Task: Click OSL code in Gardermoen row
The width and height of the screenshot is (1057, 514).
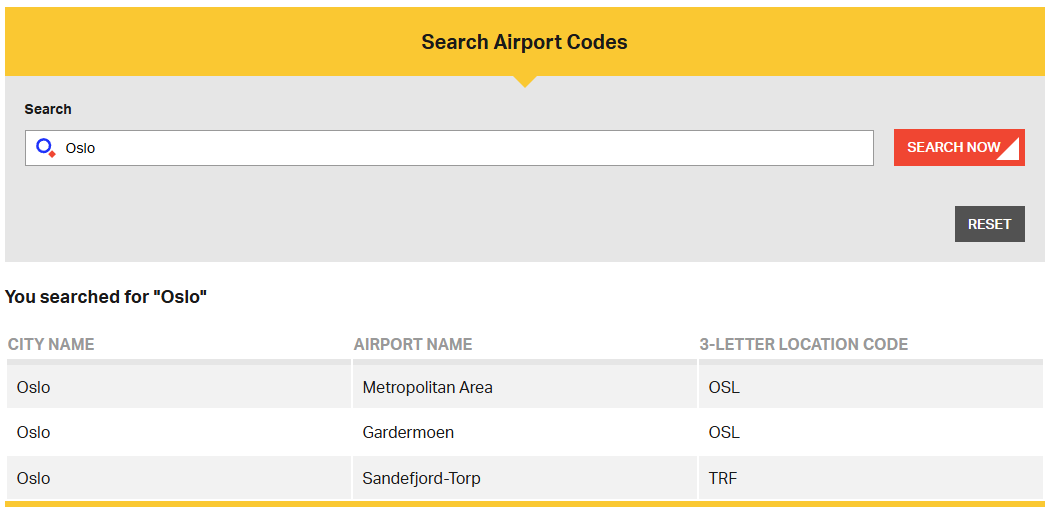Action: click(724, 432)
